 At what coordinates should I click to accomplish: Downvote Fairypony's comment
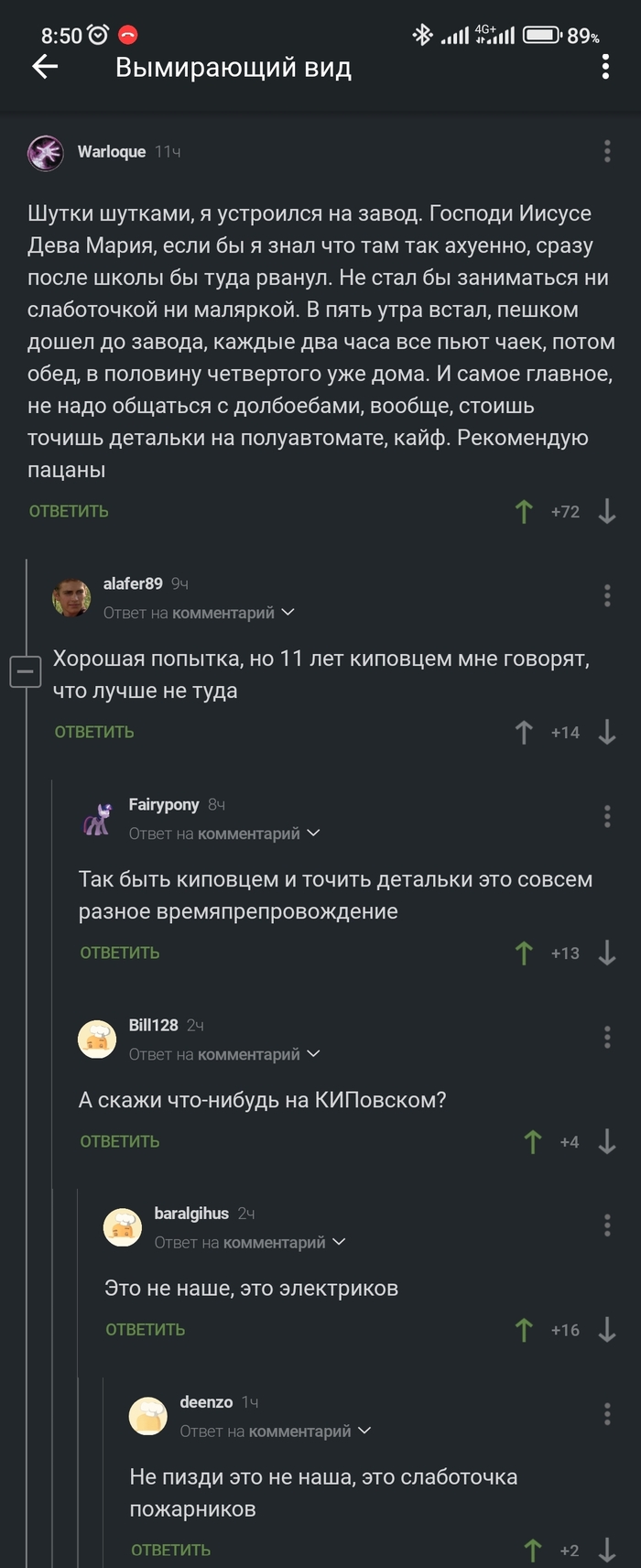[x=606, y=953]
